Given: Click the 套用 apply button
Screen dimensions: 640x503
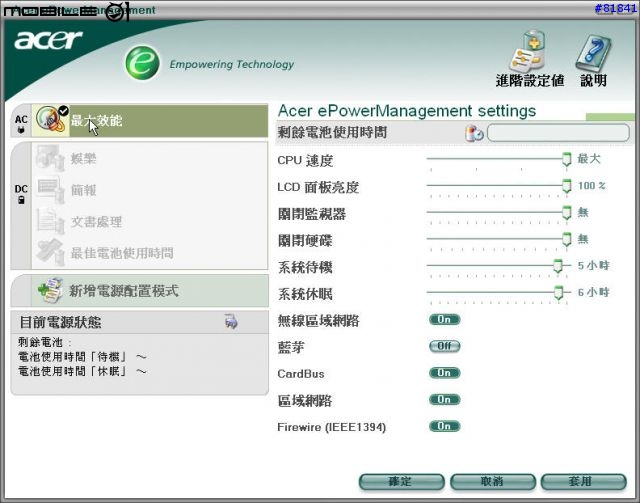Looking at the screenshot, I should coord(583,482).
